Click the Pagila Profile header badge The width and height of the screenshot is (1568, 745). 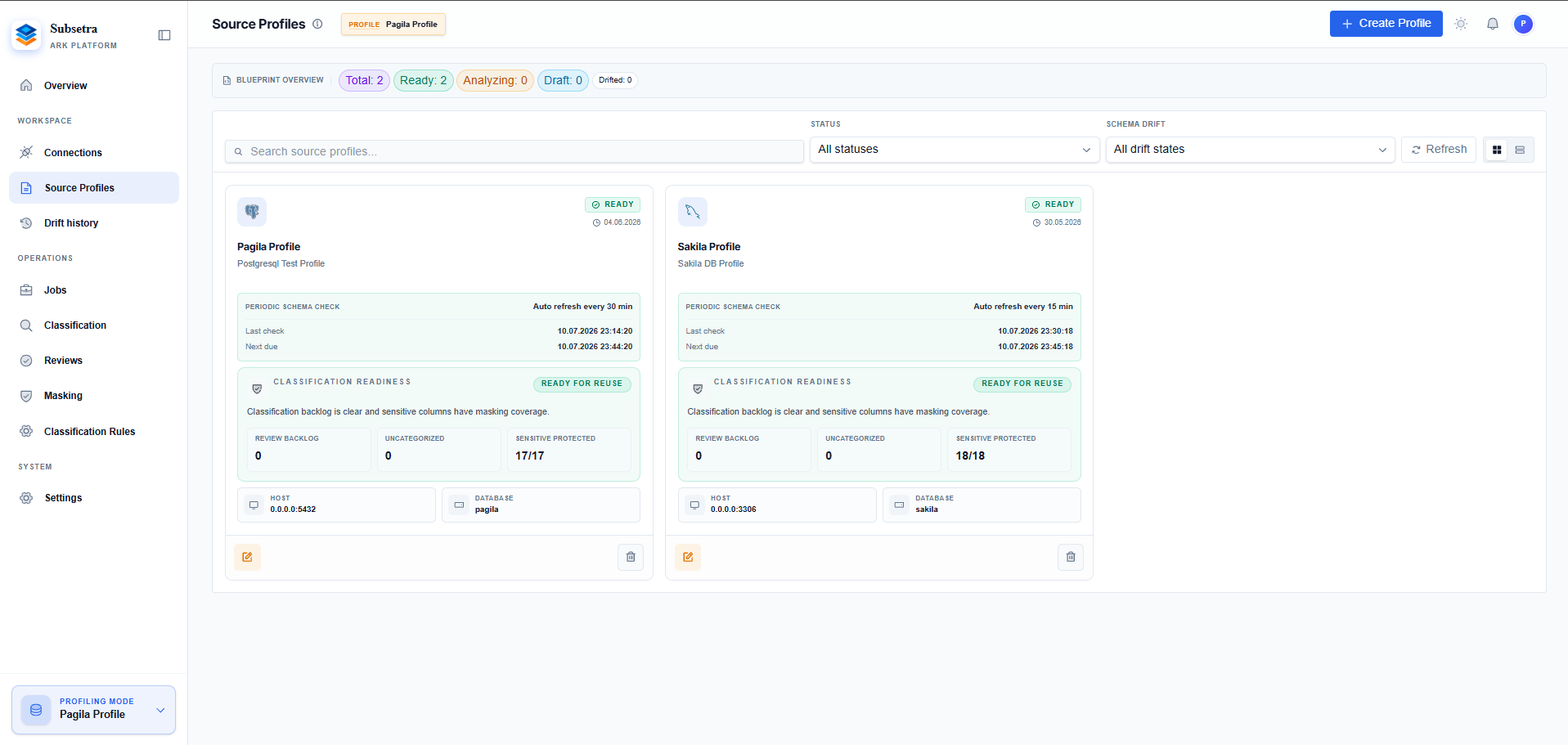tap(393, 25)
